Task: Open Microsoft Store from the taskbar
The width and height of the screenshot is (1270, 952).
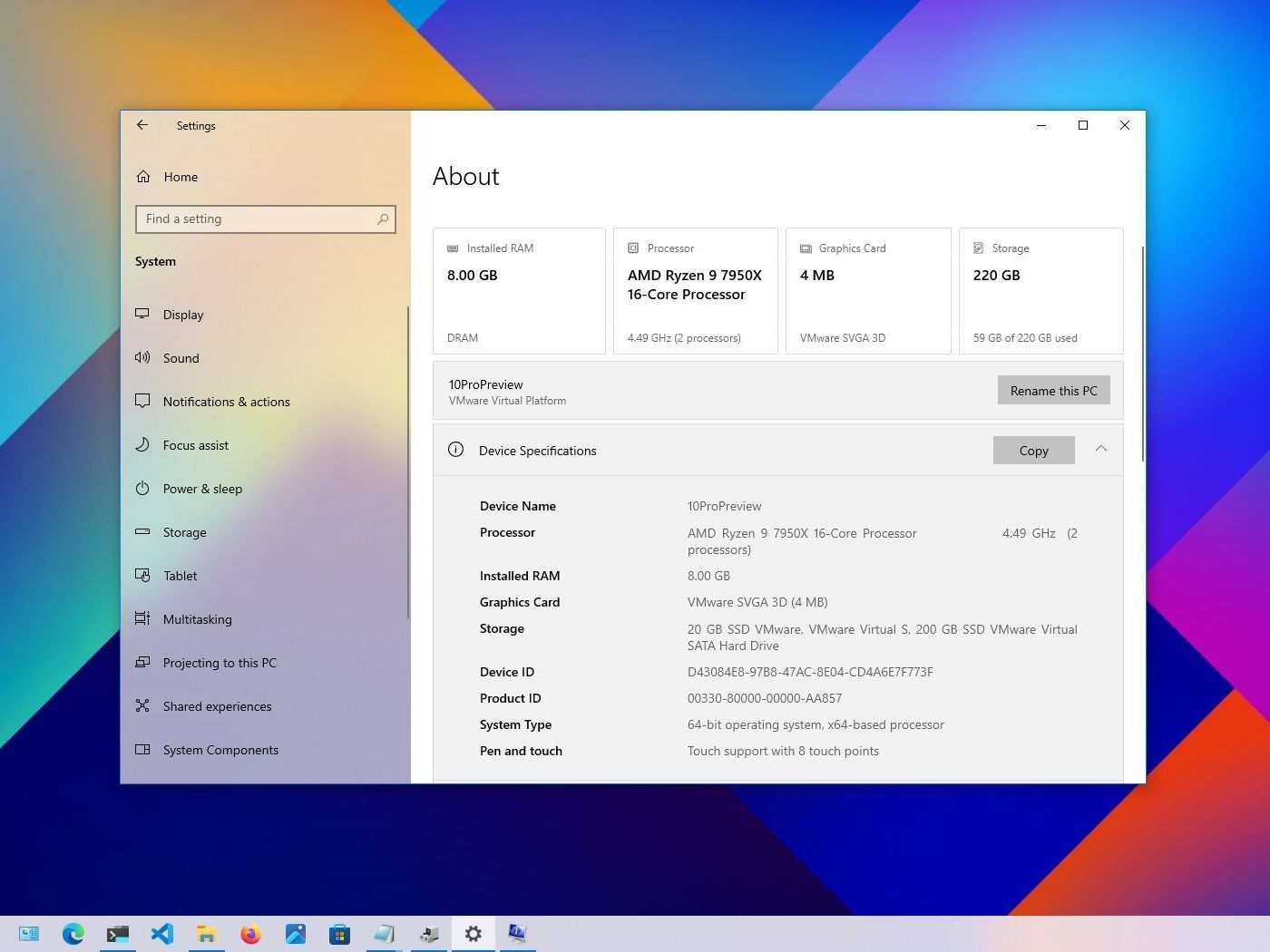Action: click(339, 933)
